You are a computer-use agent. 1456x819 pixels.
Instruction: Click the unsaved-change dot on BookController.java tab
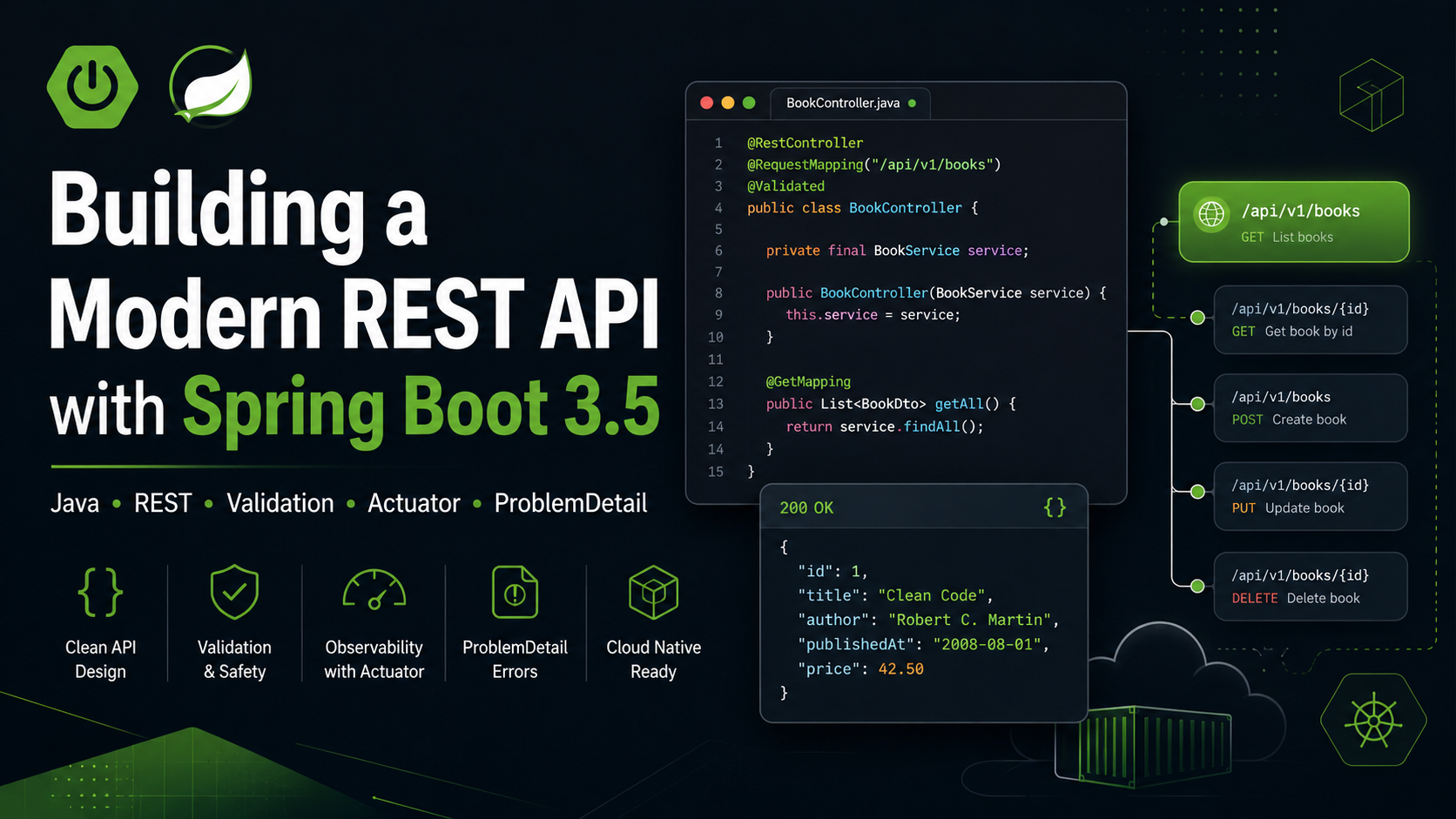pyautogui.click(x=912, y=103)
